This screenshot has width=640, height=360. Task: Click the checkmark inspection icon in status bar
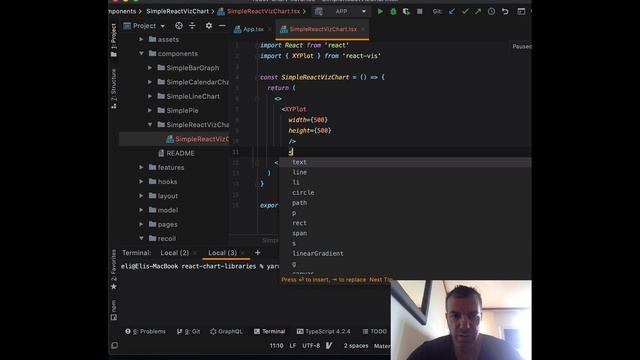(x=329, y=346)
